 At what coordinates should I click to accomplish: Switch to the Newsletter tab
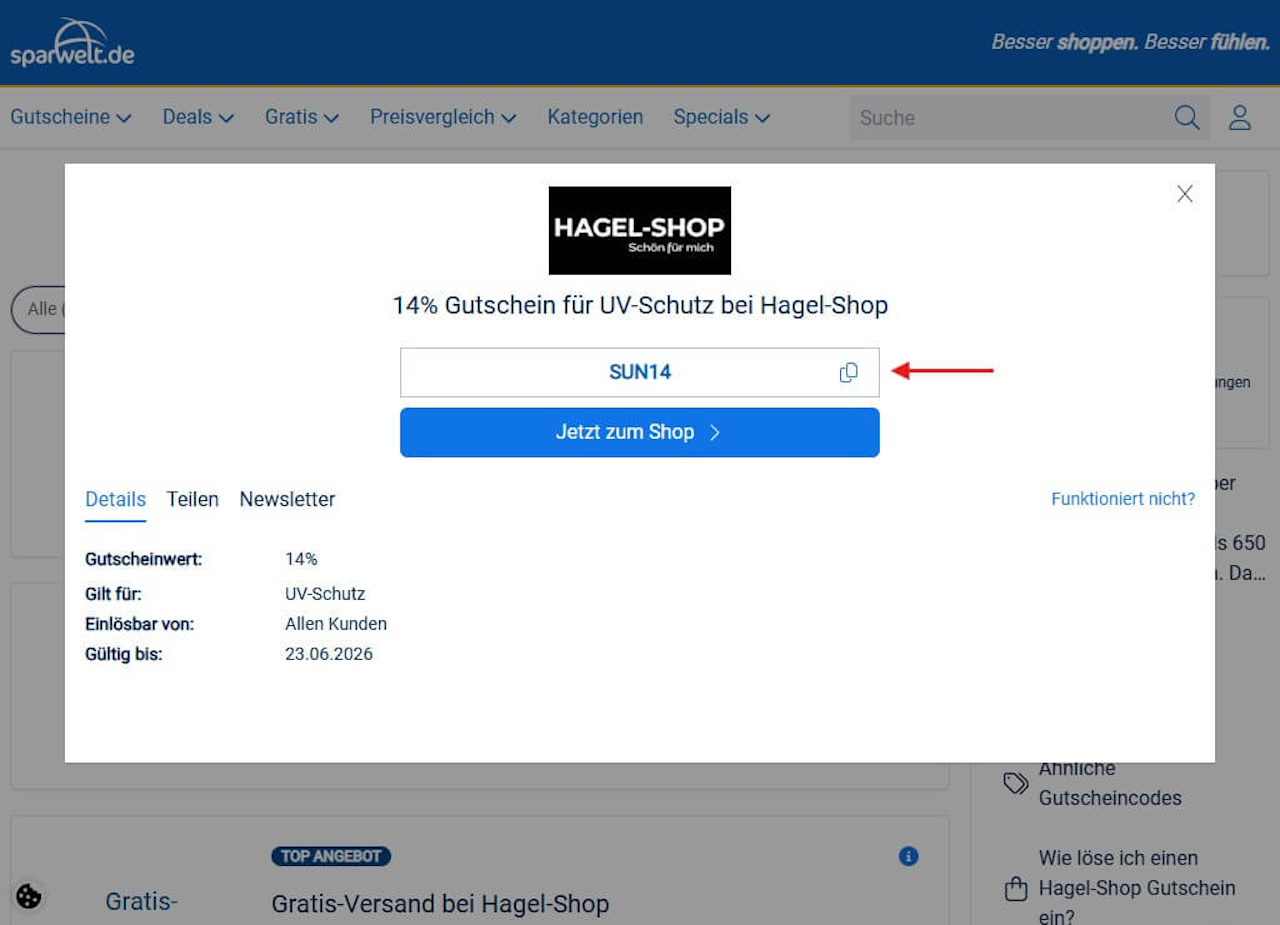[x=287, y=499]
